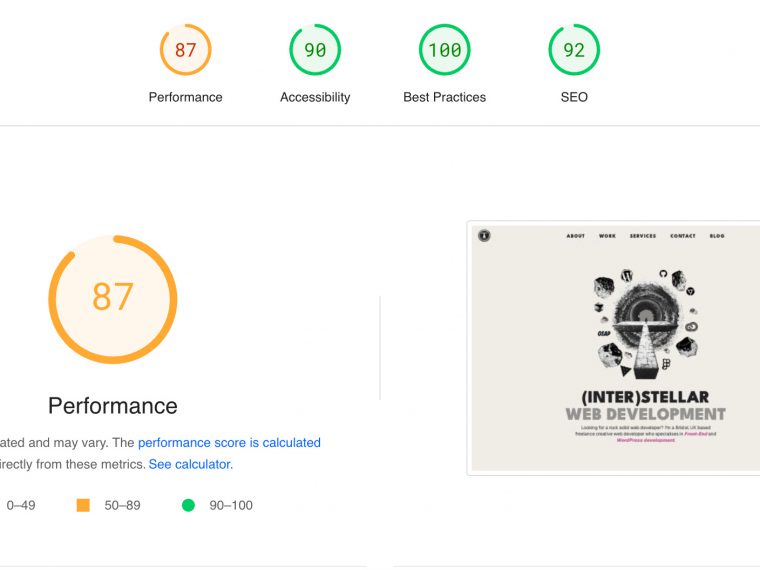760x570 pixels.
Task: Click the Best Practices gauge showing 100
Action: (x=444, y=50)
